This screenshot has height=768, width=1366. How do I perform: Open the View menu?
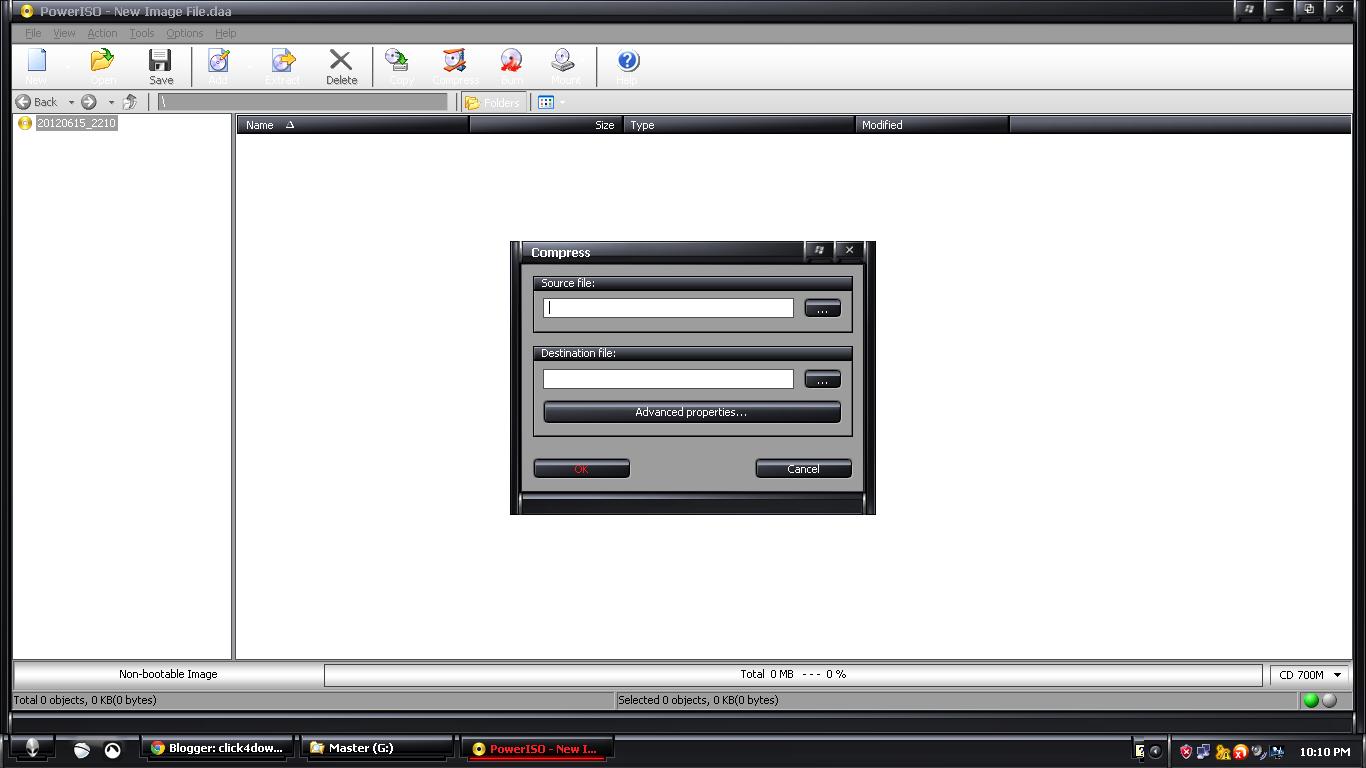coord(64,33)
